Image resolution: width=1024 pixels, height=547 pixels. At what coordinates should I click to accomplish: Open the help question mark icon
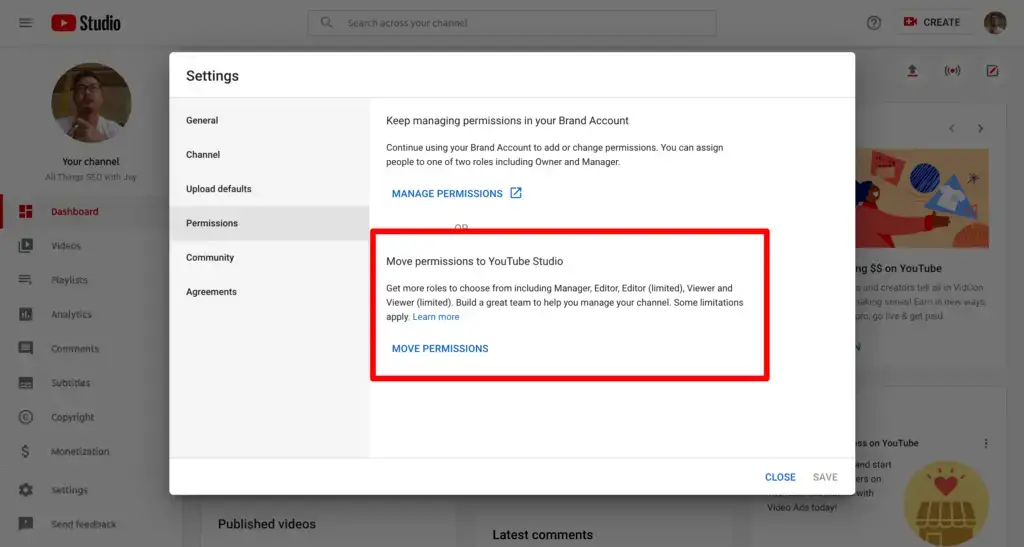click(x=874, y=23)
